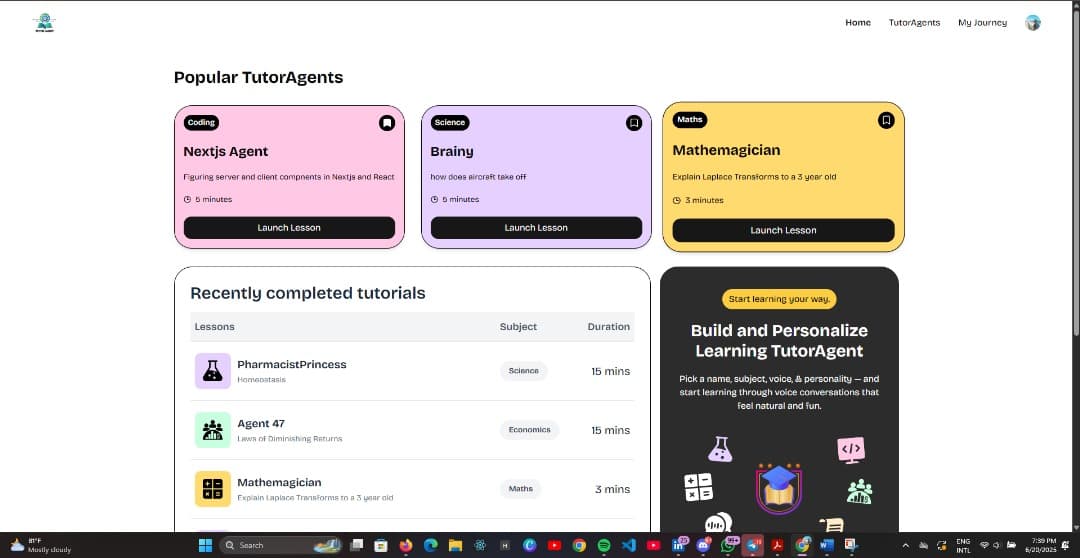1080x558 pixels.
Task: Open Visual Studio Code from taskbar
Action: pos(629,545)
